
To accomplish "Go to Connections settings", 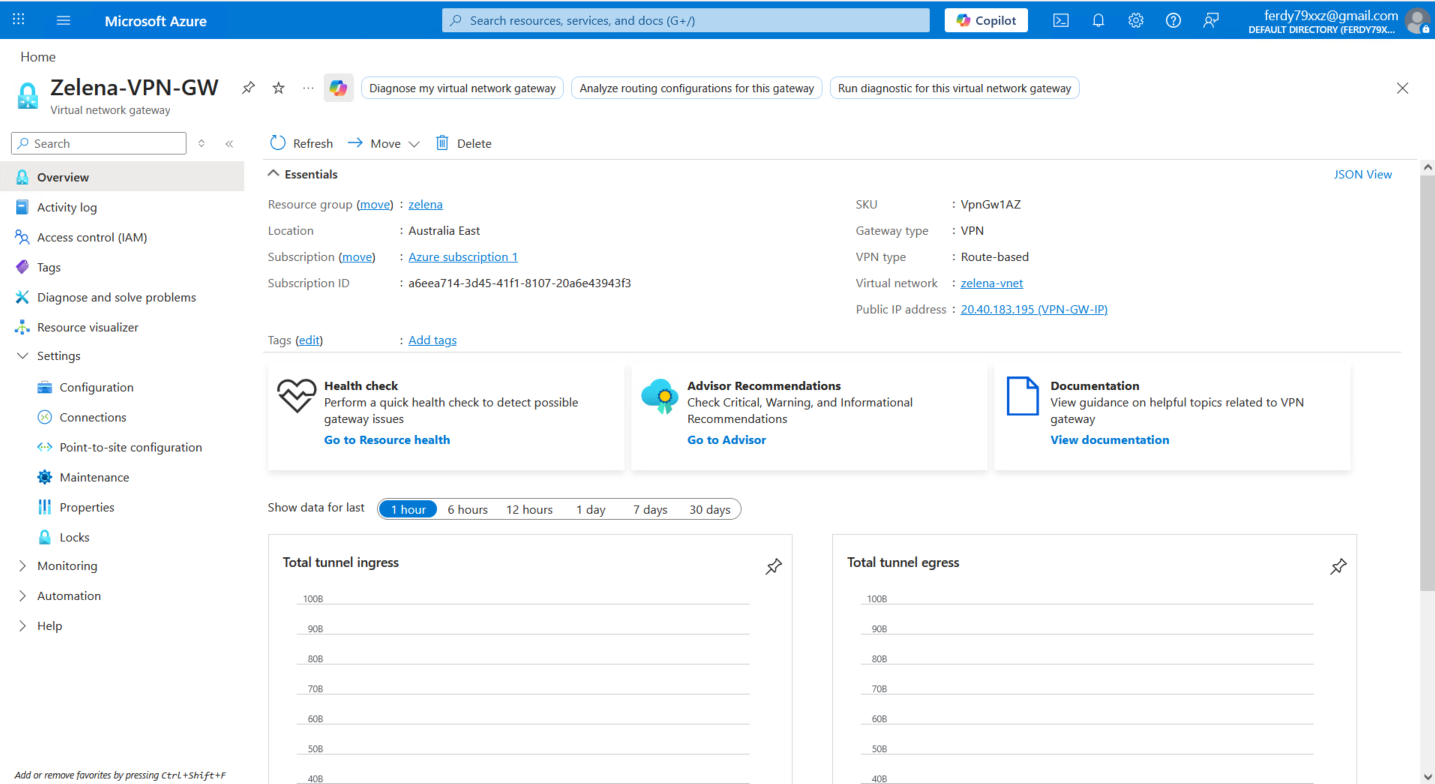I will click(x=93, y=417).
